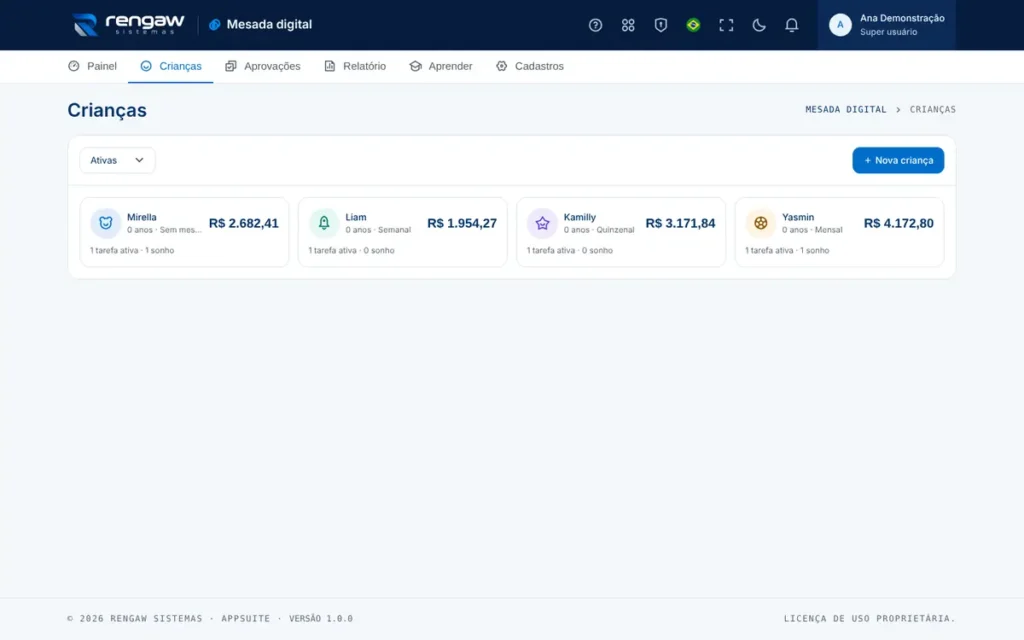Click Kamilly's '1 tarefa ativa · 0 sonho' text
The width and height of the screenshot is (1024, 640).
(x=569, y=250)
